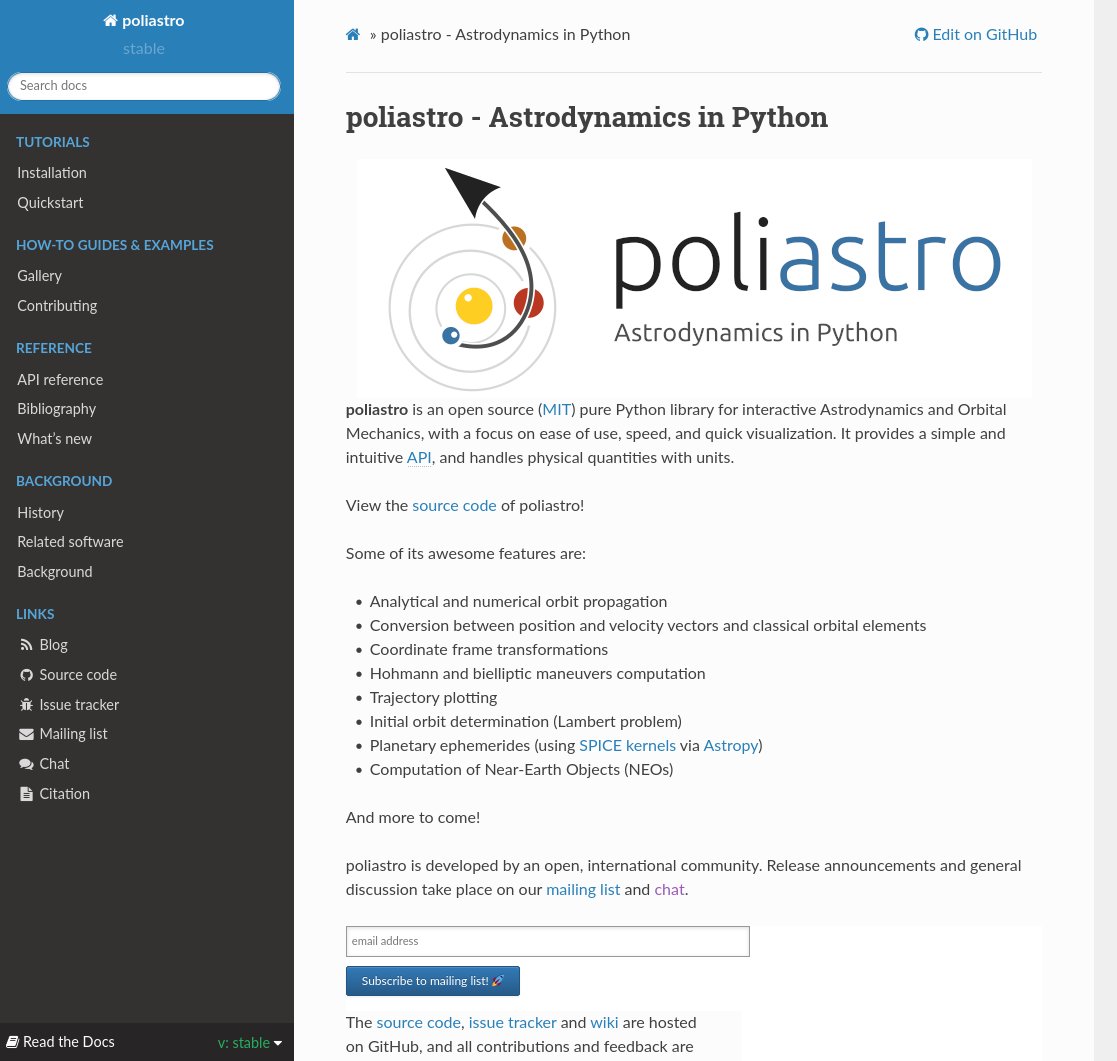Open the wiki link
Viewport: 1117px width, 1061px height.
click(x=604, y=1023)
